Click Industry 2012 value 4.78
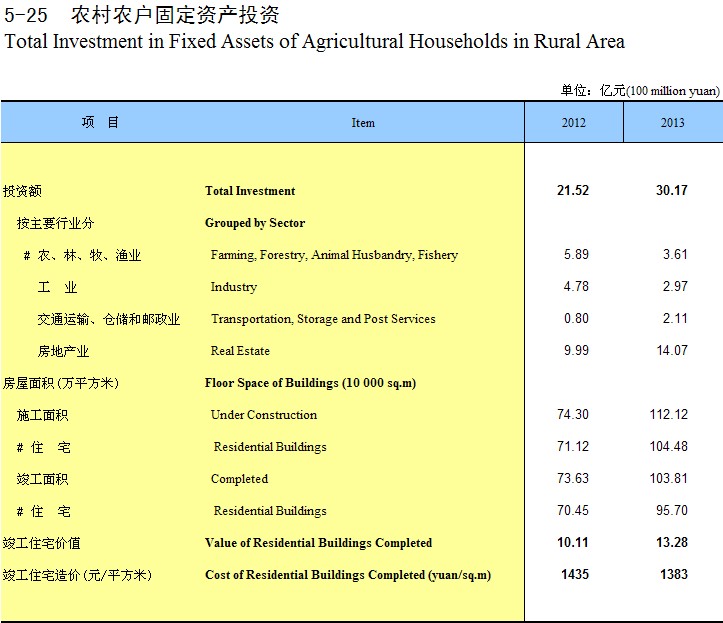The height and width of the screenshot is (623, 723). [575, 287]
